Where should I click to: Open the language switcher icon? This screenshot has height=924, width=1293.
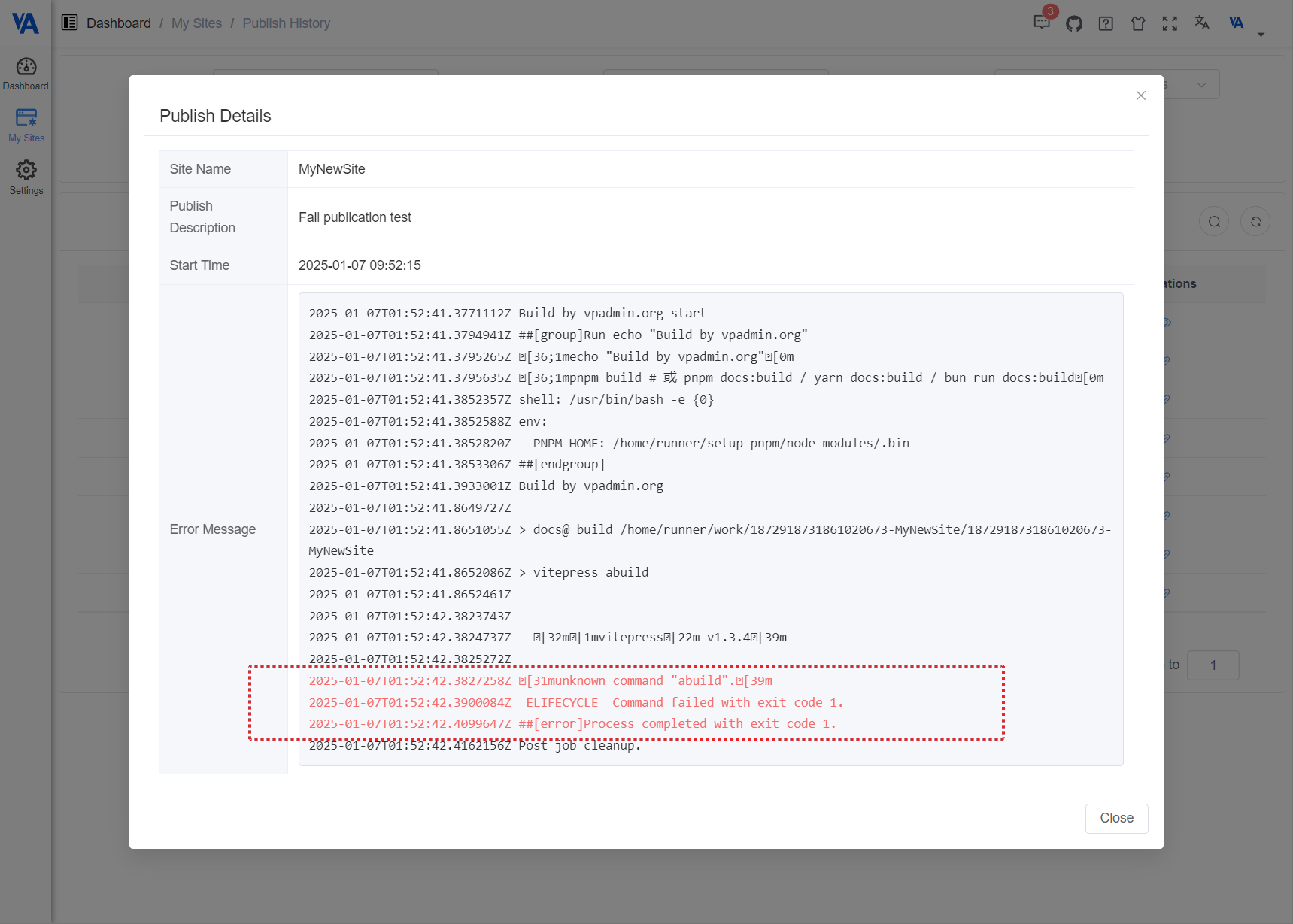[x=1201, y=23]
